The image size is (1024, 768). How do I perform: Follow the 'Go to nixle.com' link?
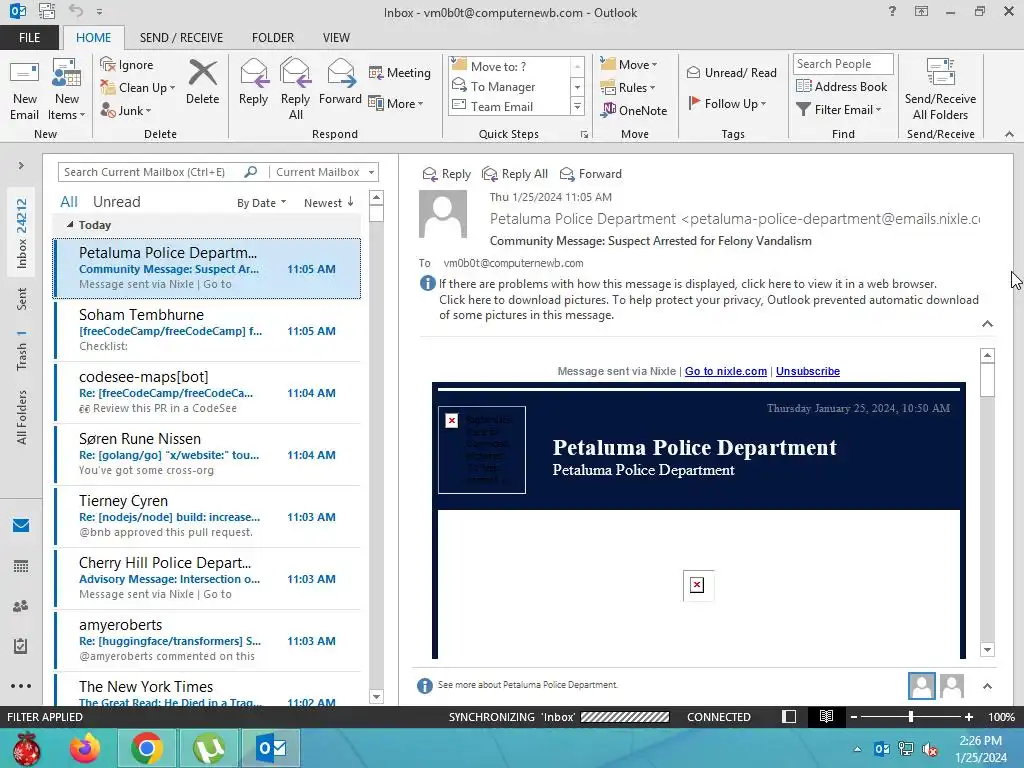[726, 371]
